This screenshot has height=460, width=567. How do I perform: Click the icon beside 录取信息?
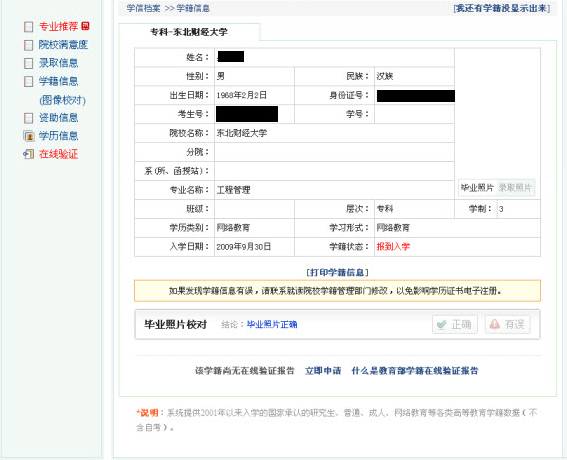(x=29, y=63)
